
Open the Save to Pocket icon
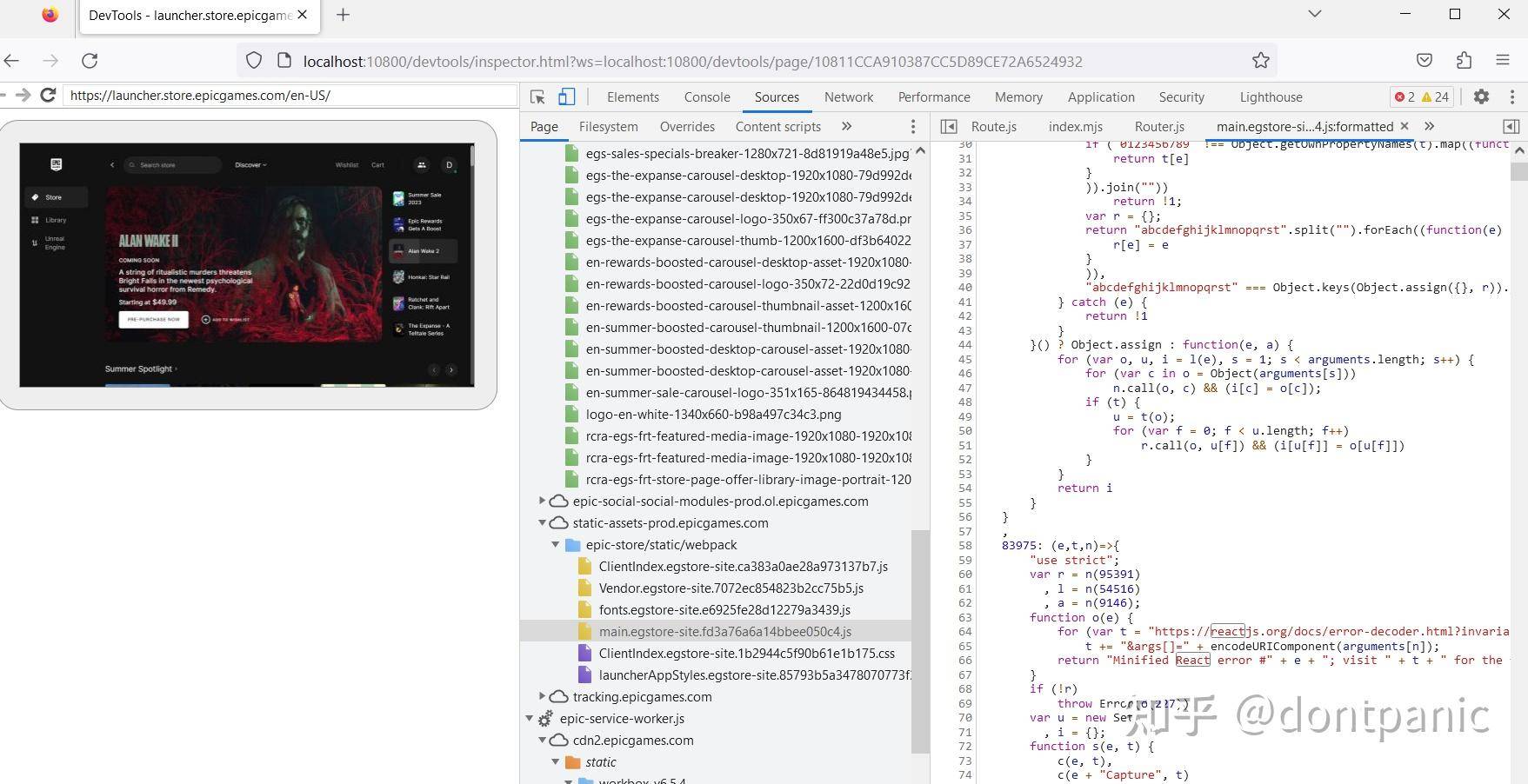pyautogui.click(x=1425, y=61)
